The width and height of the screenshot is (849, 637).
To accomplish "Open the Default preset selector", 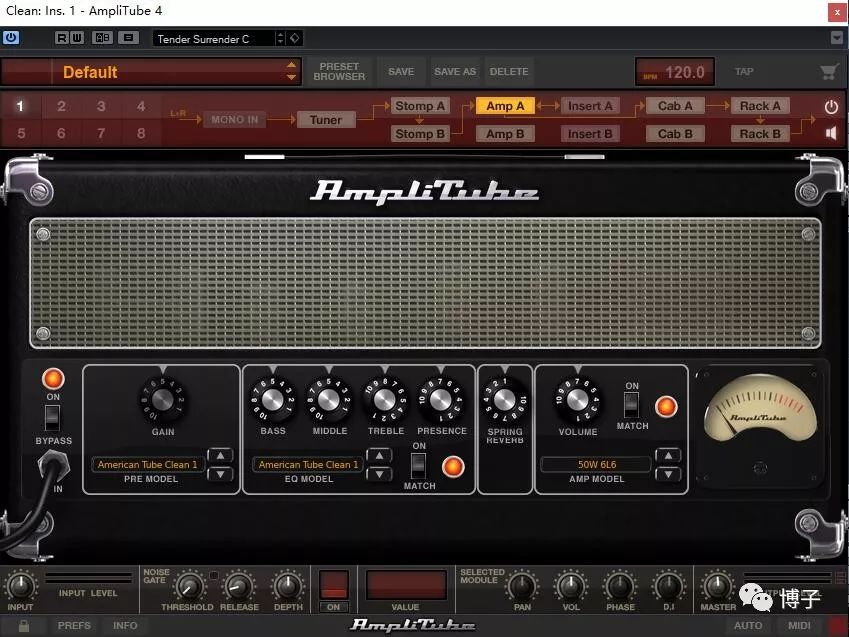I will tap(151, 72).
